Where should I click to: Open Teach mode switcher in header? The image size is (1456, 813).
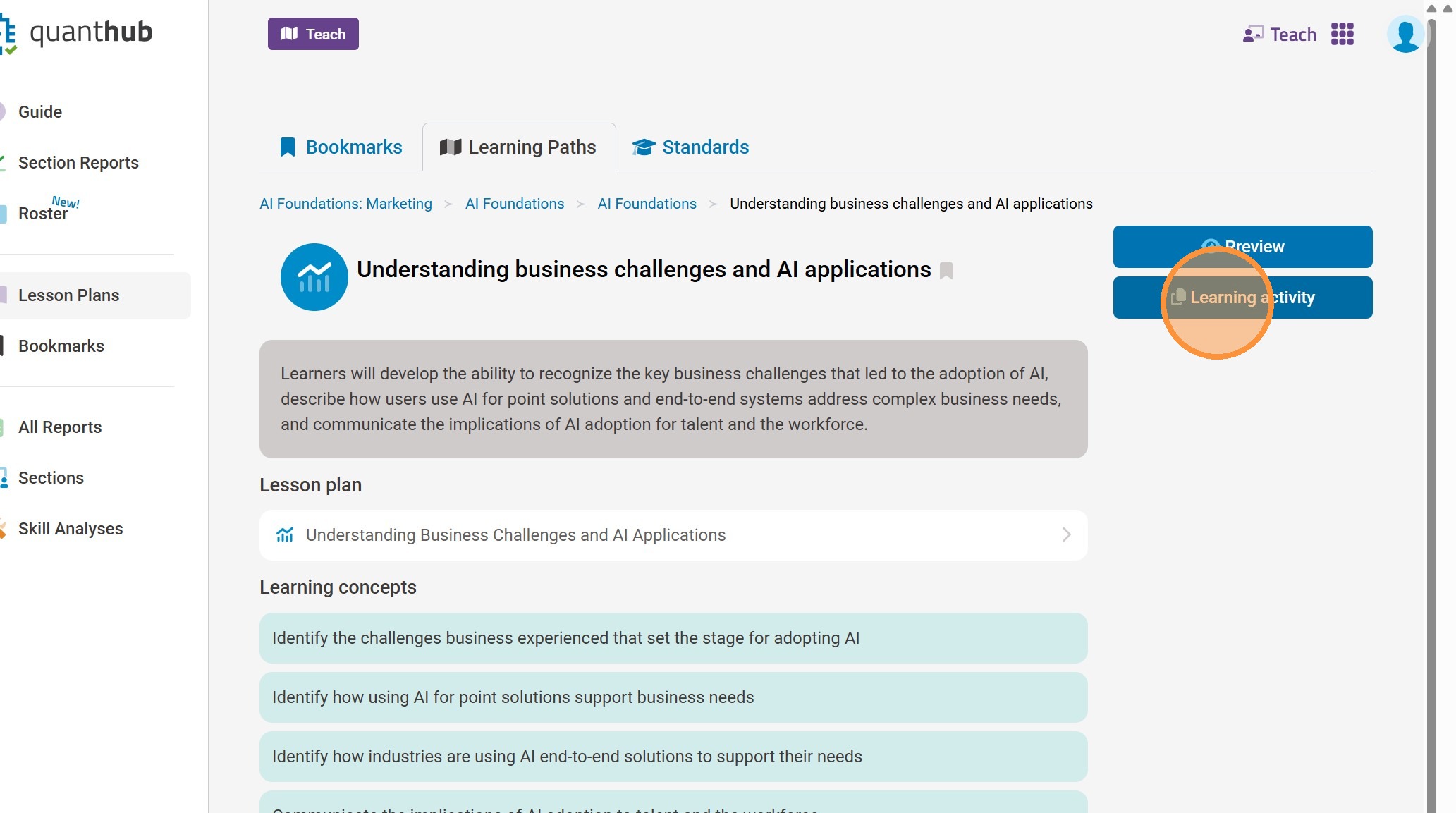[1279, 34]
